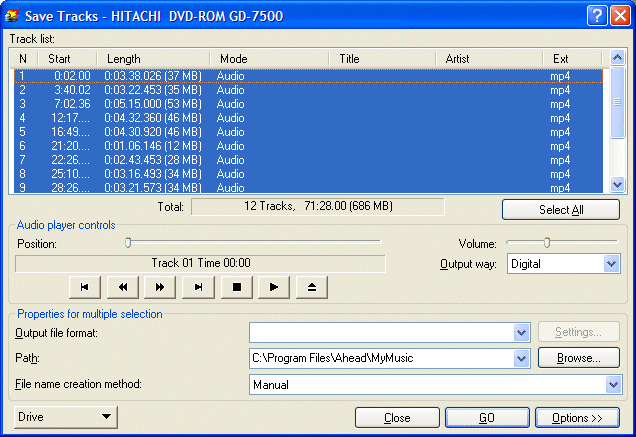Click the rewind button

coord(122,287)
